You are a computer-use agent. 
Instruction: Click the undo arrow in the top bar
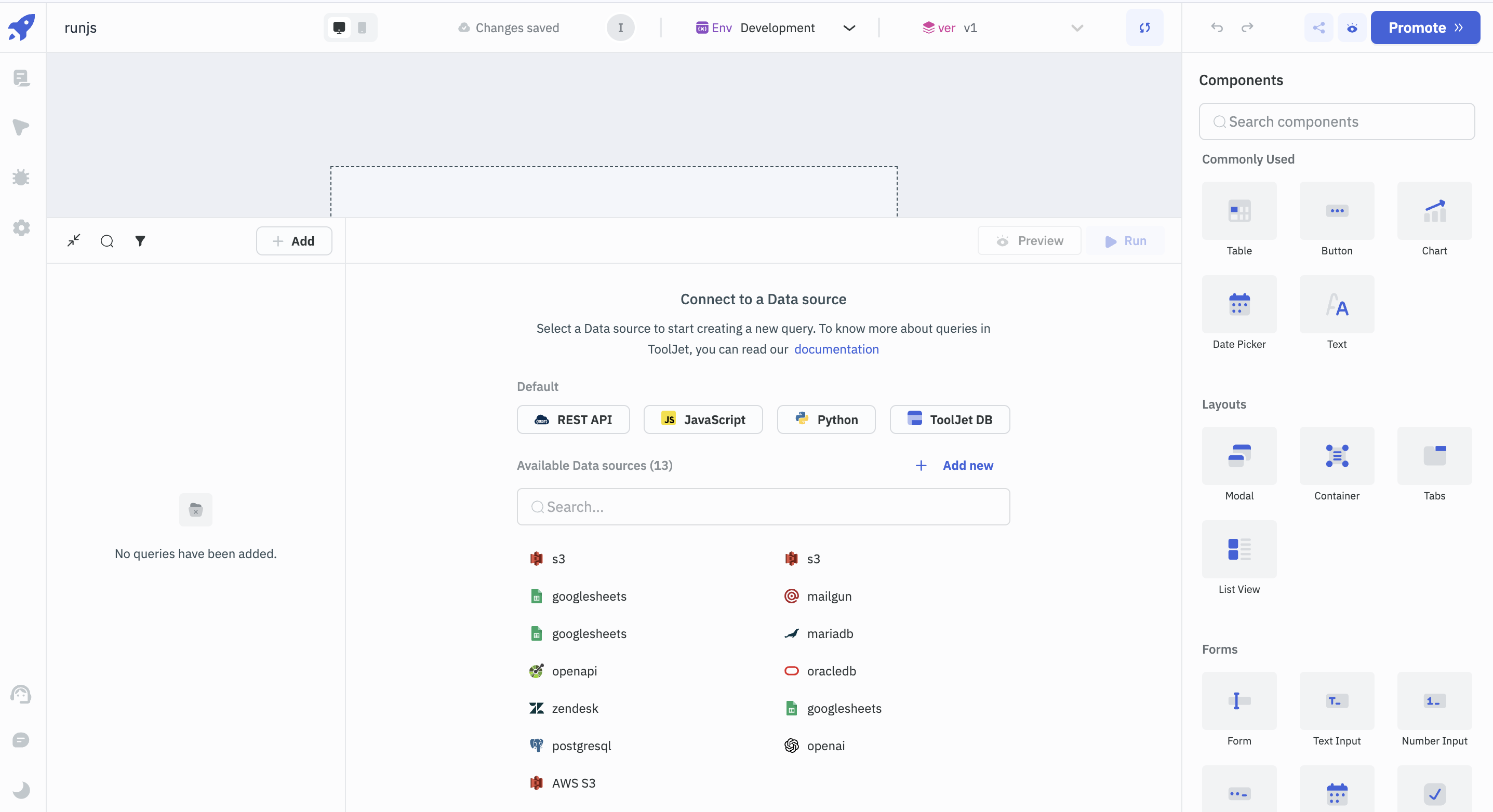[1217, 28]
